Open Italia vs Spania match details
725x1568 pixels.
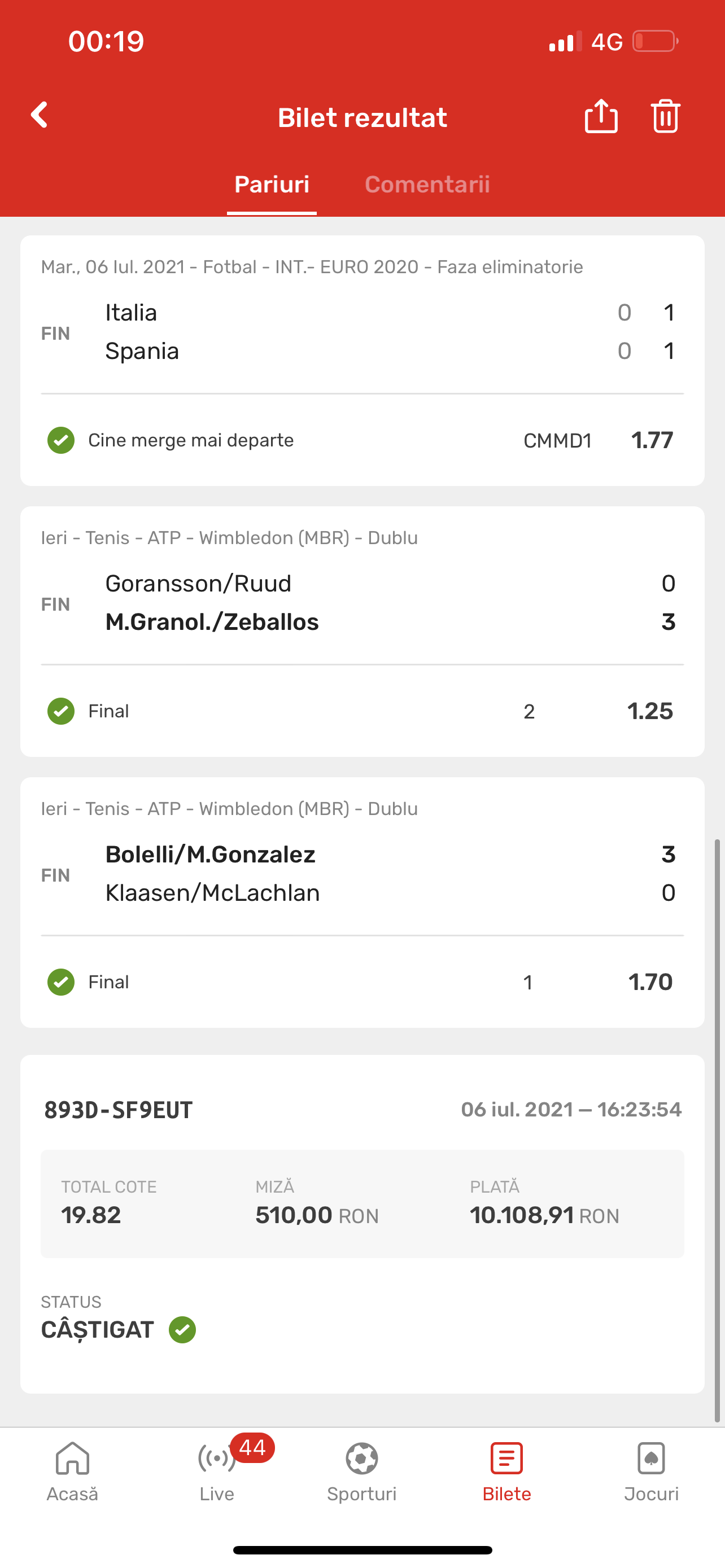(362, 332)
